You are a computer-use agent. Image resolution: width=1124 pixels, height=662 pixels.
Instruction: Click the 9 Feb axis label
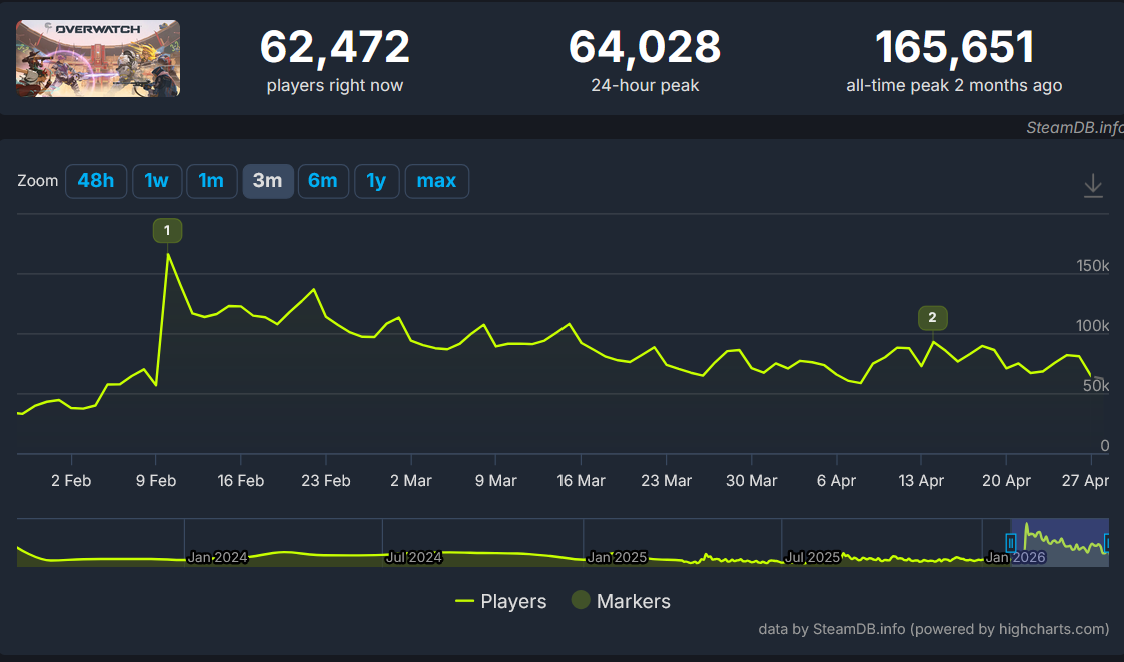156,481
